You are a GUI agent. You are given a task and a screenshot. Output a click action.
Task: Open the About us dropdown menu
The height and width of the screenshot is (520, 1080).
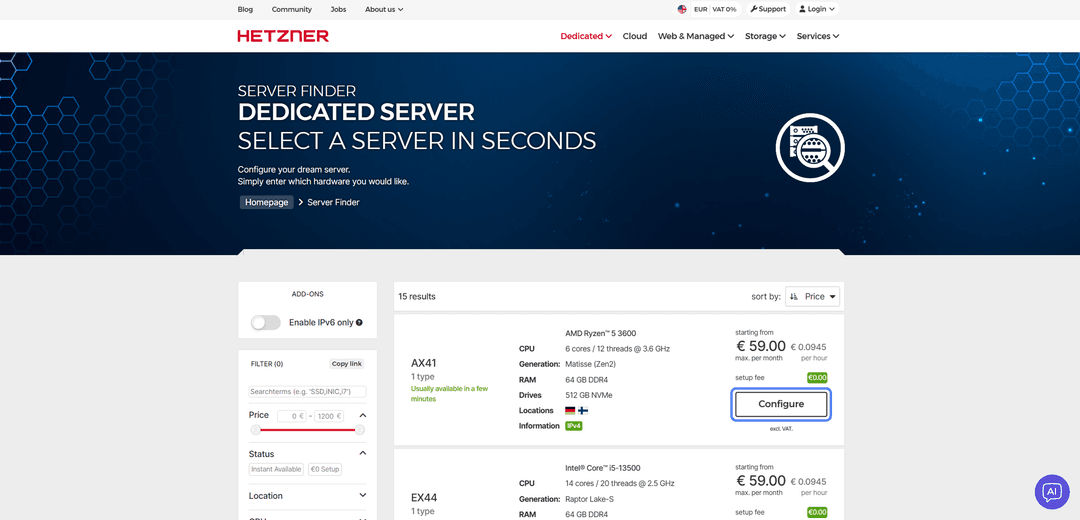(384, 10)
